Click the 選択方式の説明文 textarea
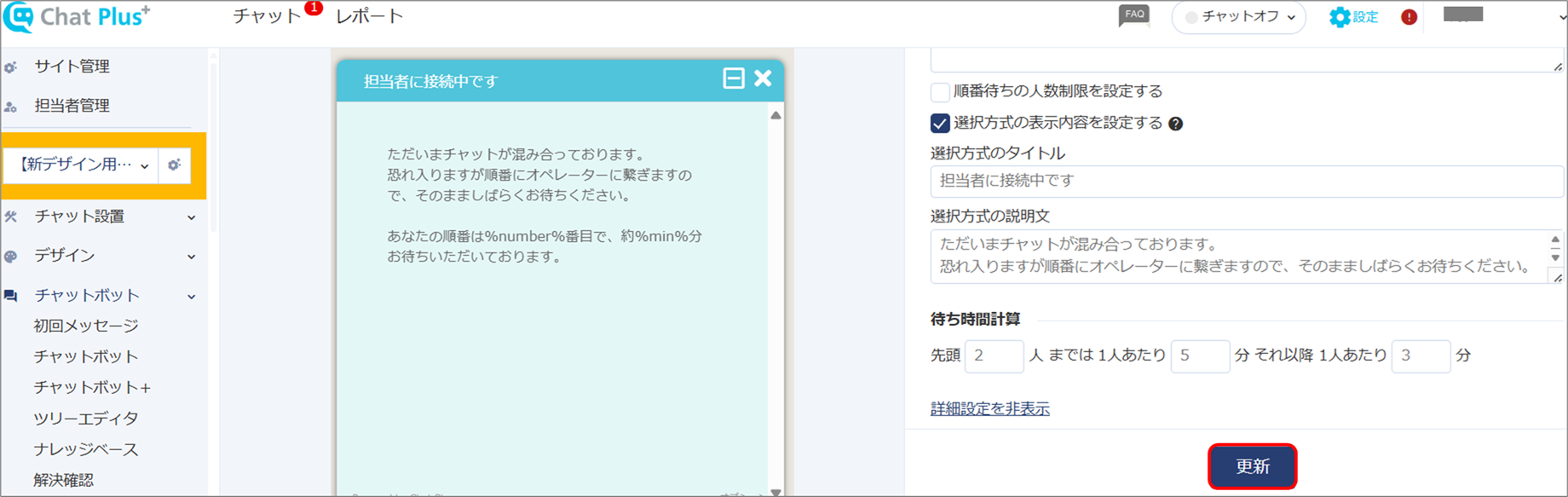Screen dimensions: 1568x497 pyautogui.click(x=1247, y=256)
